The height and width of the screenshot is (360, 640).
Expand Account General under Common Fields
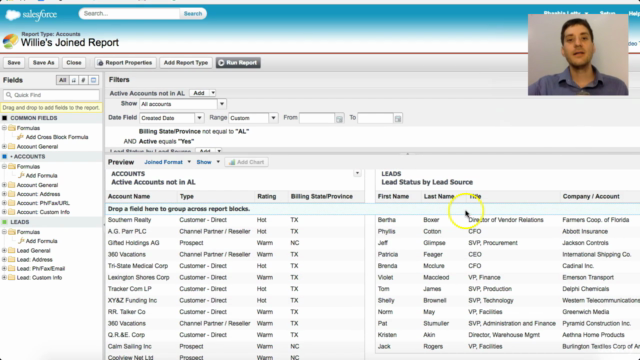[4, 146]
